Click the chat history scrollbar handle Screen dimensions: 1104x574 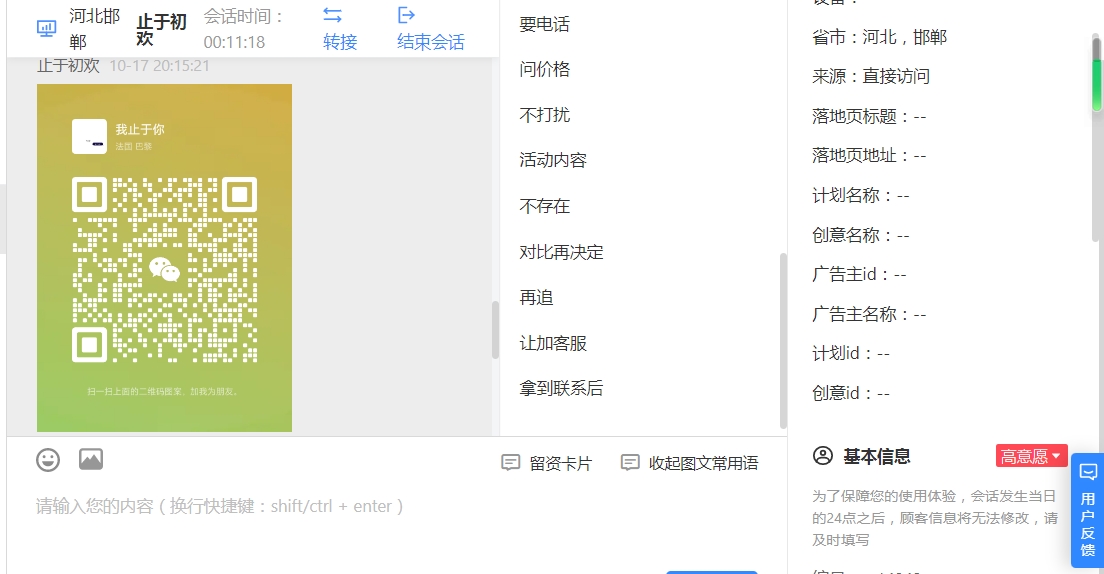tap(495, 330)
